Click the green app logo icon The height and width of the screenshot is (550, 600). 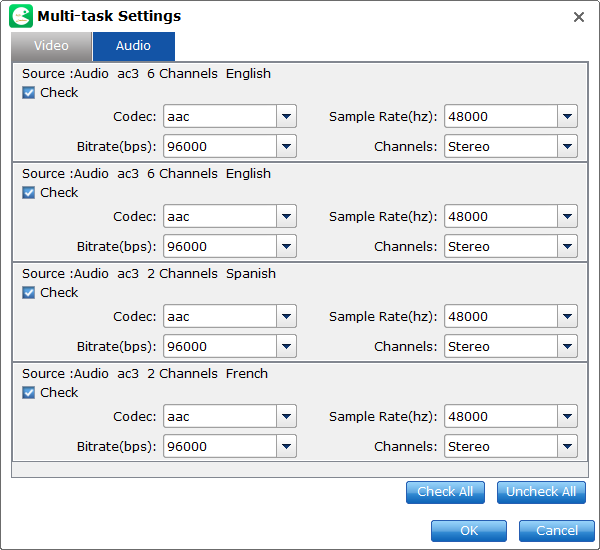pyautogui.click(x=21, y=16)
